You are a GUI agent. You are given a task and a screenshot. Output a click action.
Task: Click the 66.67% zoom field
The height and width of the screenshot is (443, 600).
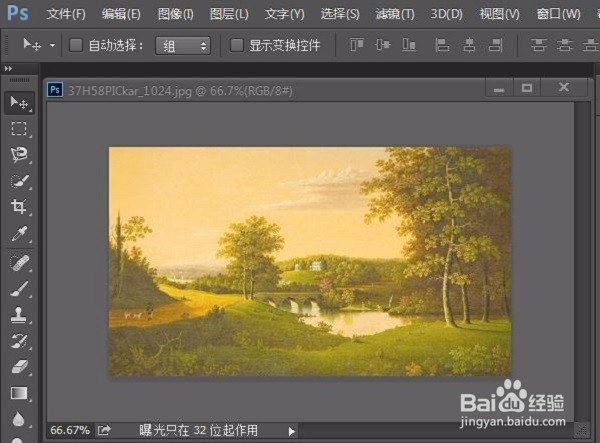pyautogui.click(x=70, y=430)
